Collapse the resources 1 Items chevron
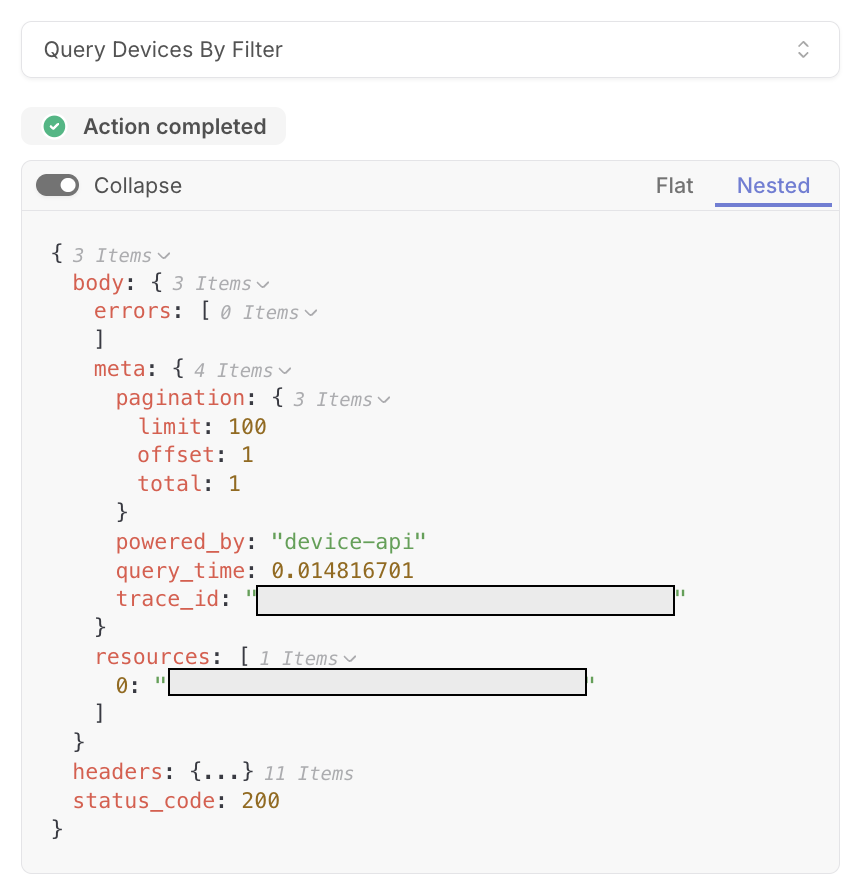The width and height of the screenshot is (860, 896). [x=350, y=659]
